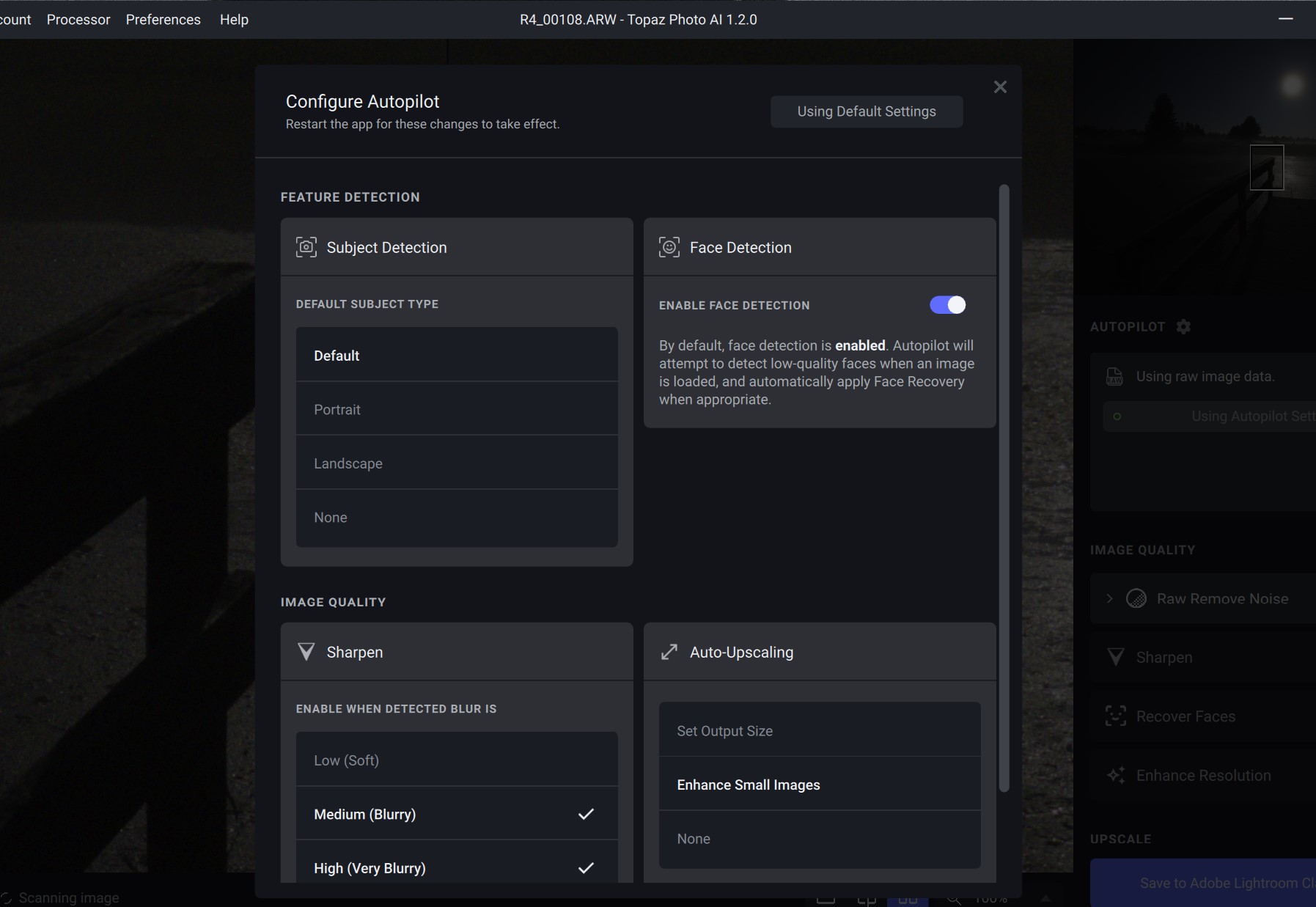Open the Preferences menu
Viewport: 1316px width, 907px height.
coord(163,20)
